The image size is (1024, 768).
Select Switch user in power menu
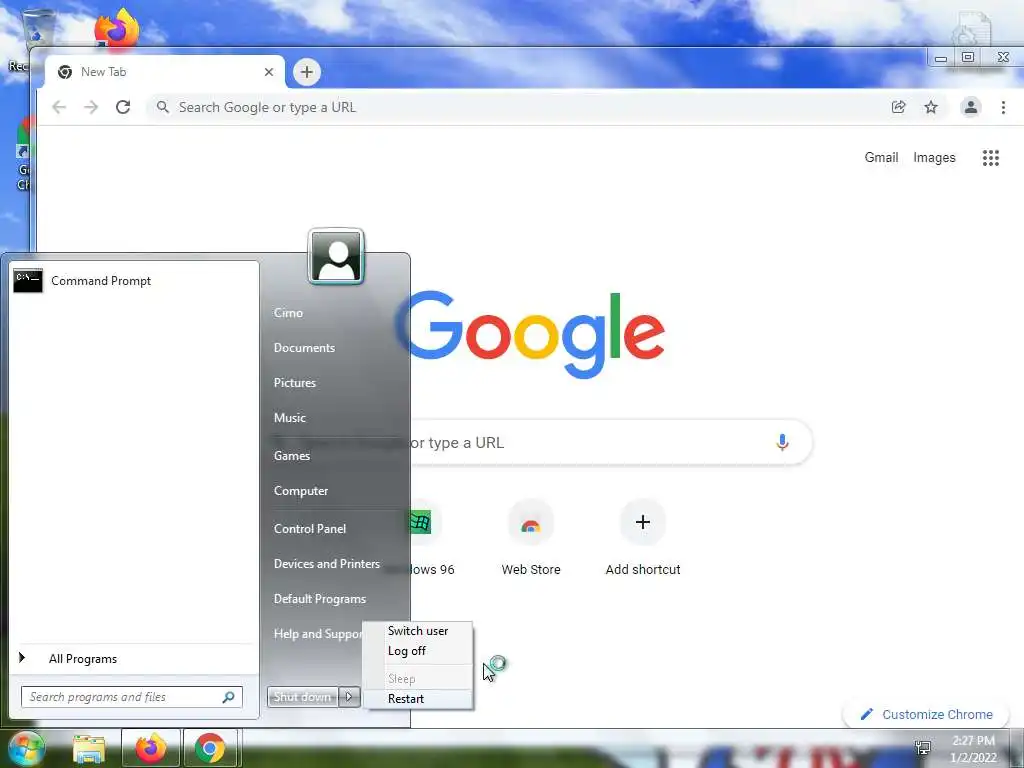click(418, 631)
